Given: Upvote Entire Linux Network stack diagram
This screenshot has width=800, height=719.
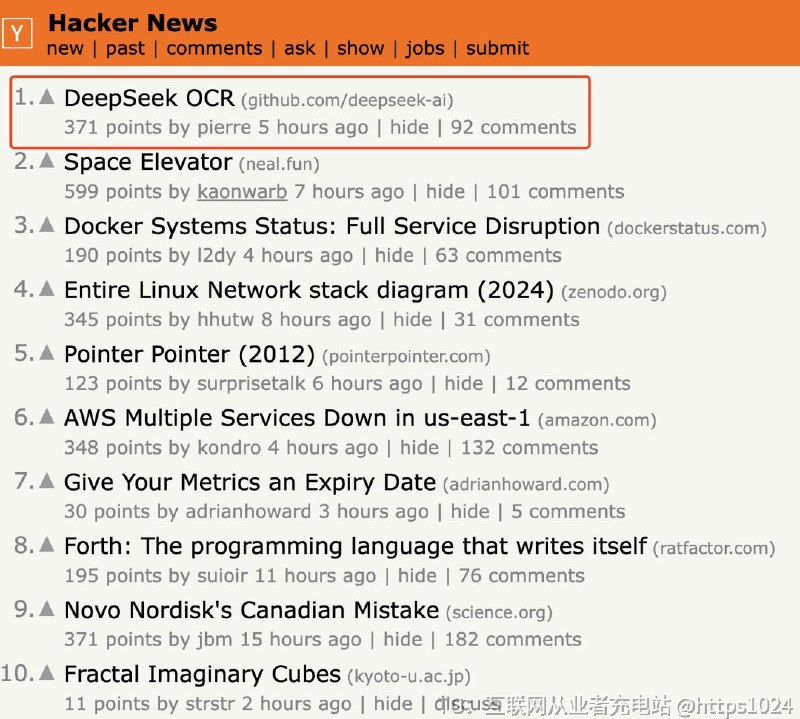Looking at the screenshot, I should pos(46,289).
